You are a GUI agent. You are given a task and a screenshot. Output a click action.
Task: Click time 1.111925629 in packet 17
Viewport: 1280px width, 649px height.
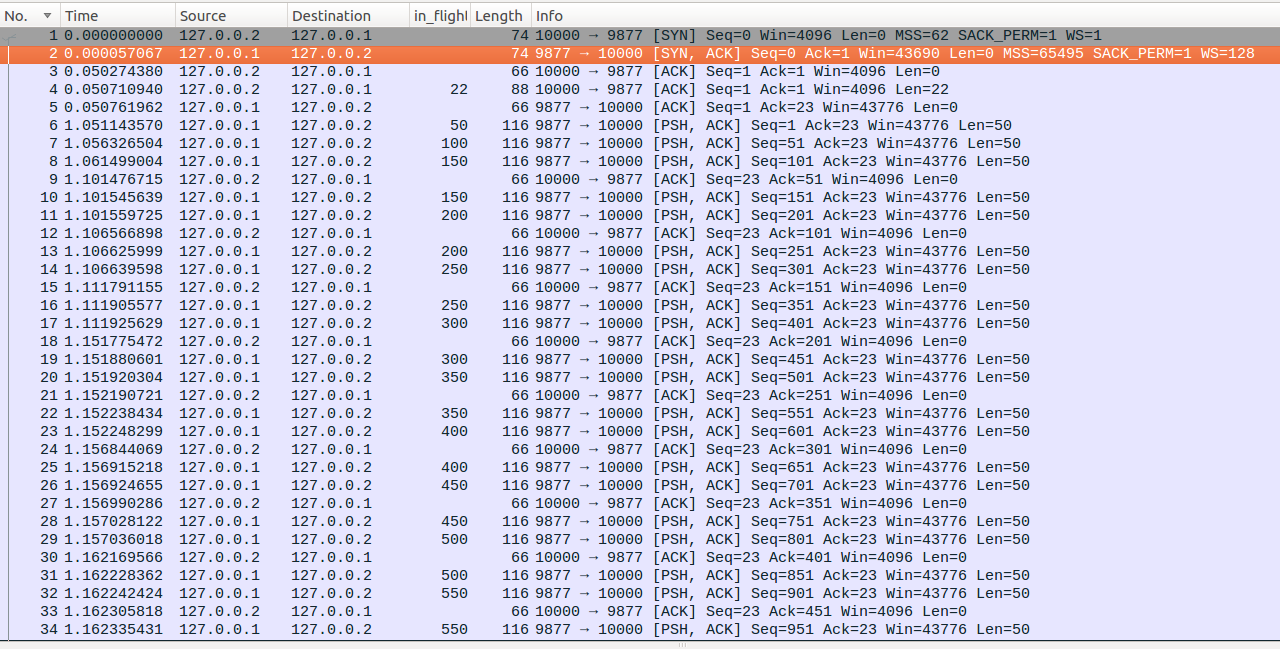pyautogui.click(x=113, y=324)
